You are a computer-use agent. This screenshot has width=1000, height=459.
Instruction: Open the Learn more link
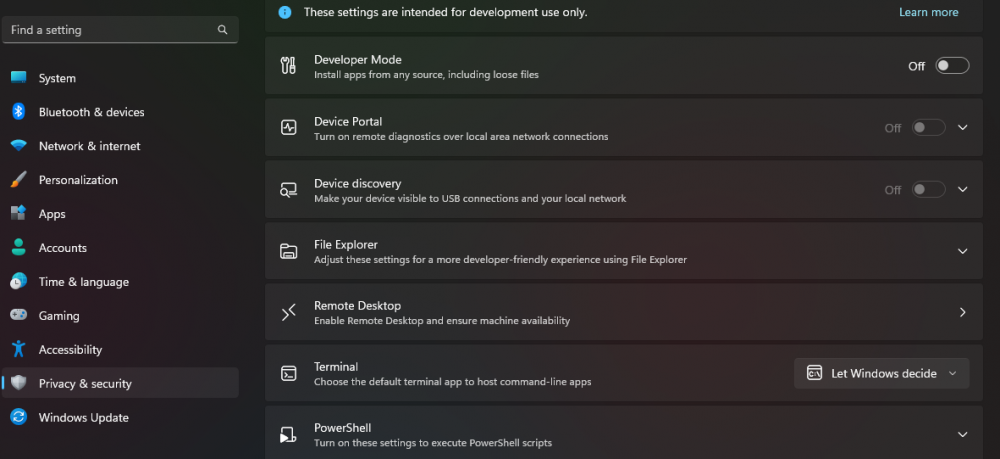click(928, 12)
